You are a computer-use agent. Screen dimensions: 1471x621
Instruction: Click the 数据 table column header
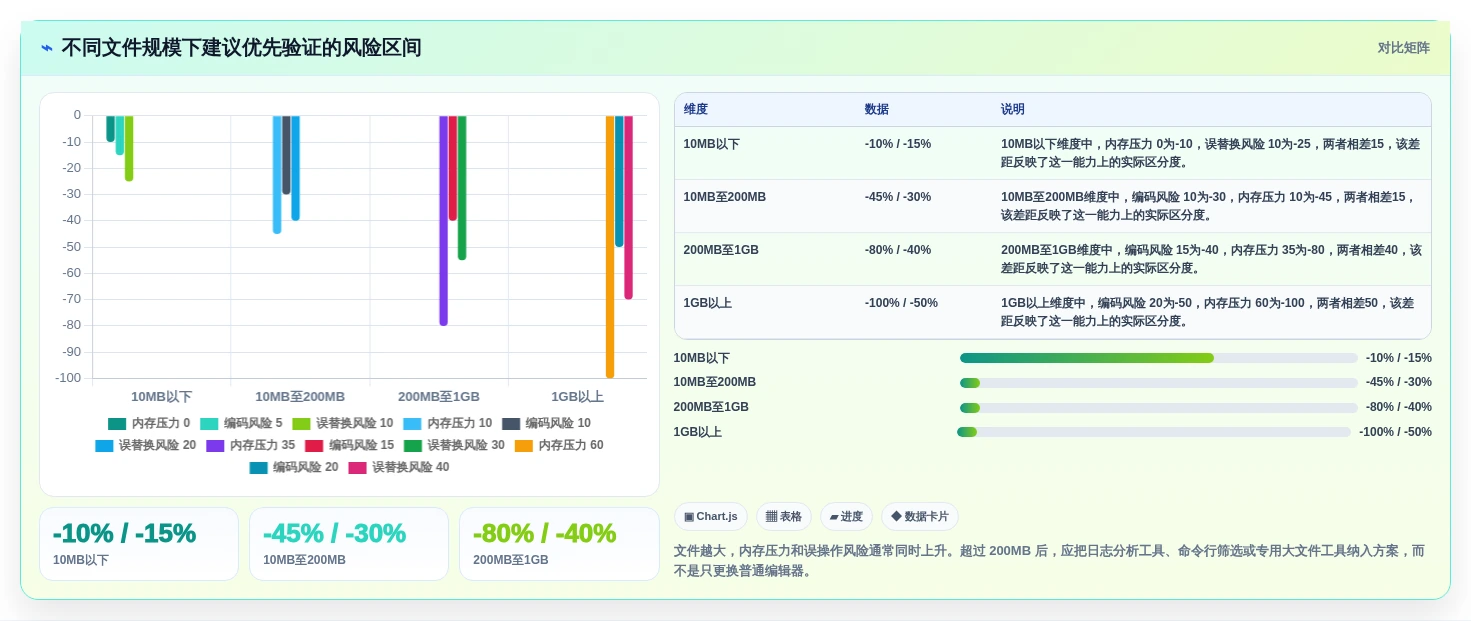point(877,110)
